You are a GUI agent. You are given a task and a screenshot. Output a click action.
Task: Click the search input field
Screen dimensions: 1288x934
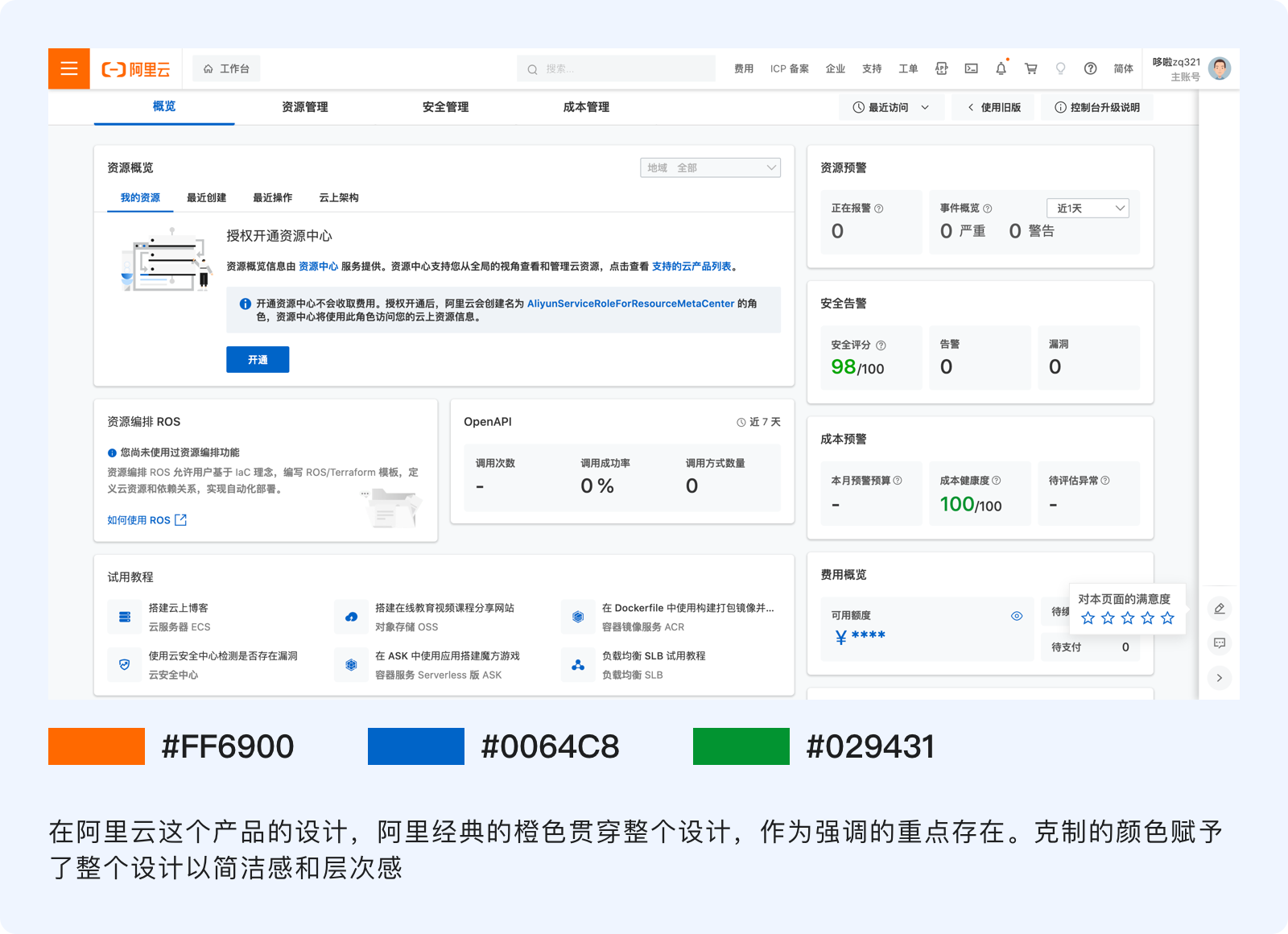pyautogui.click(x=616, y=69)
